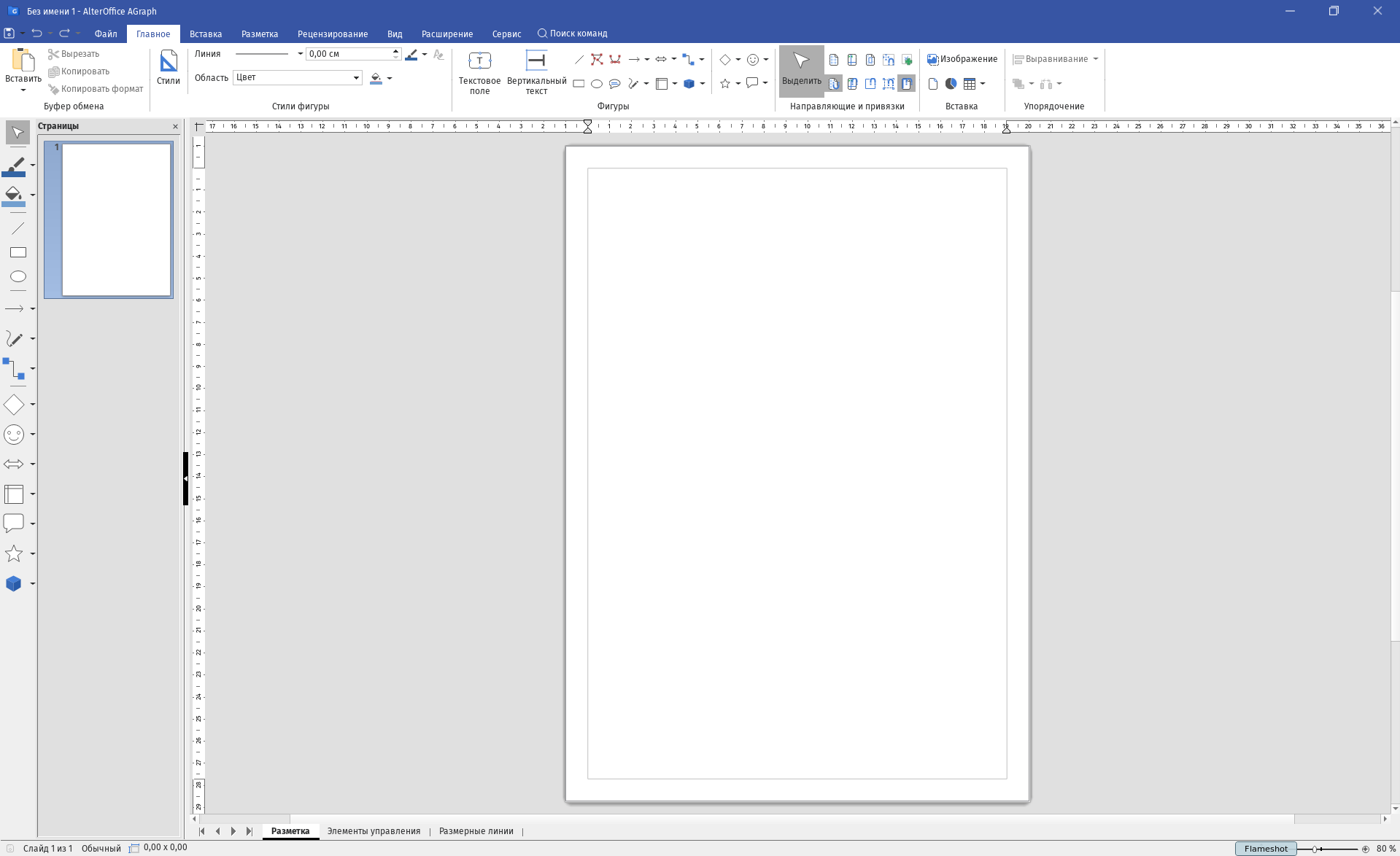Image resolution: width=1400 pixels, height=856 pixels.
Task: Open the Вид tab
Action: [x=395, y=34]
